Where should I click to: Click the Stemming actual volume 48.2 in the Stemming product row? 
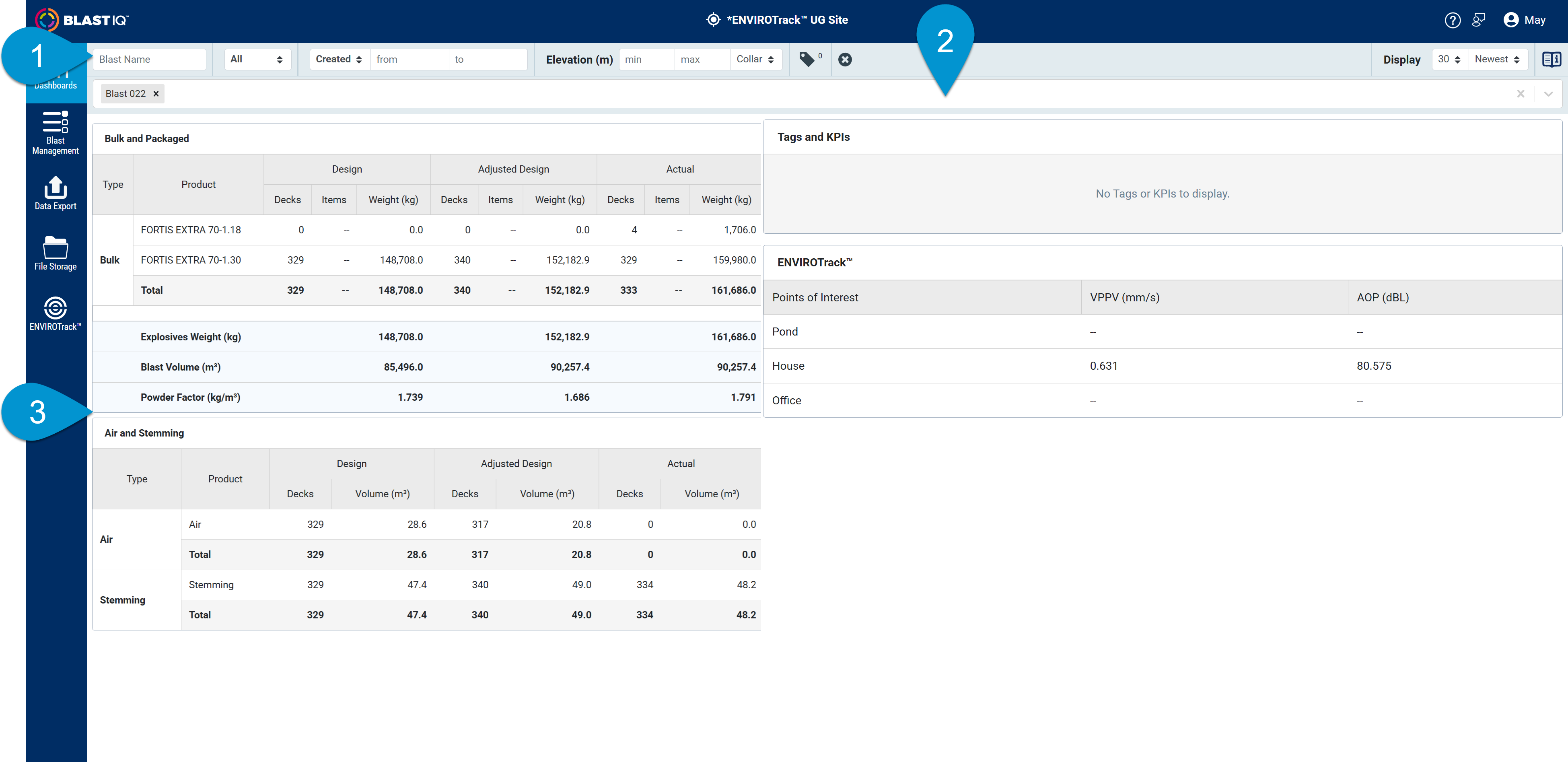(x=746, y=585)
